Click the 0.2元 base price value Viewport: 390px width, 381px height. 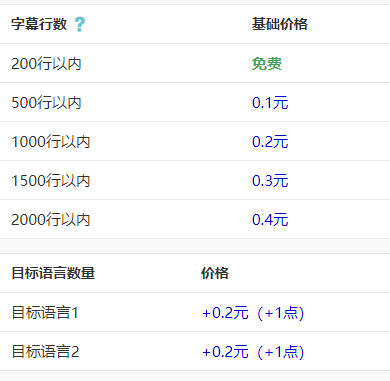[270, 141]
